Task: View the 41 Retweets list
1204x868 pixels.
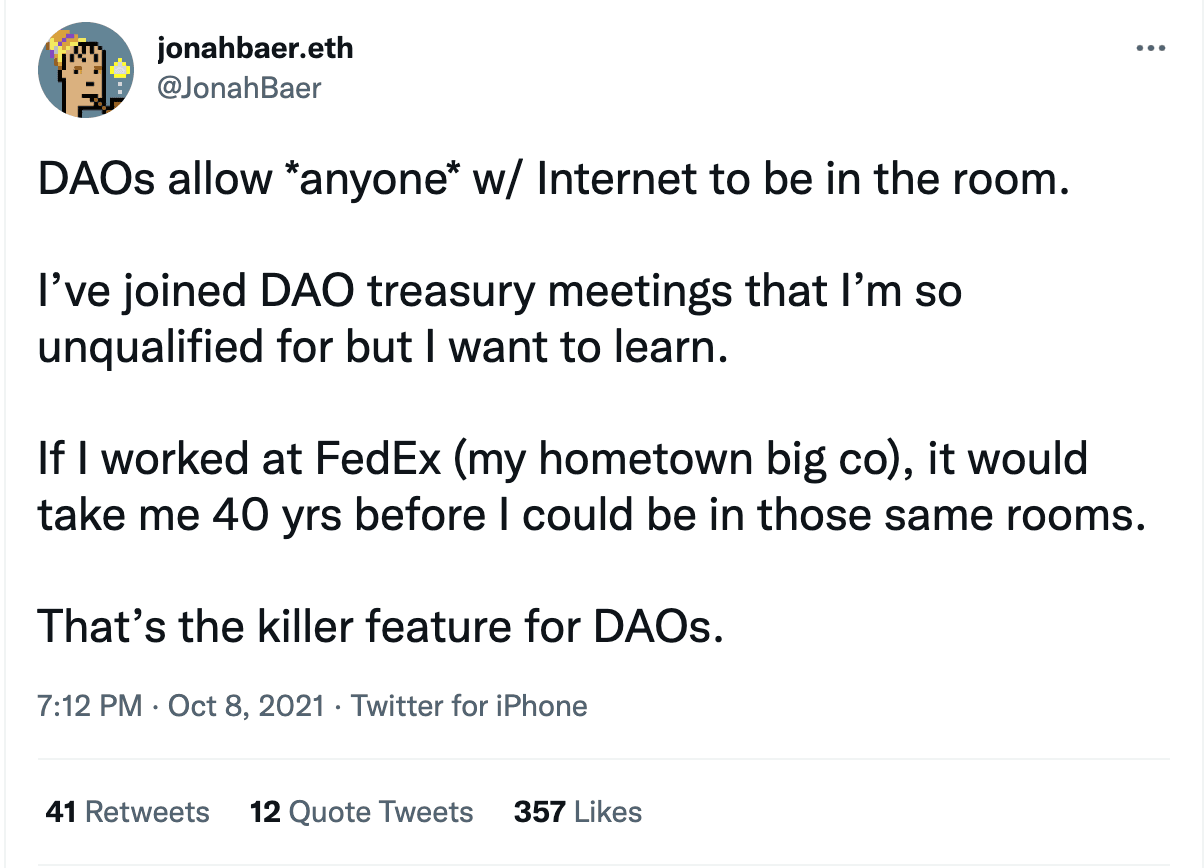Action: pyautogui.click(x=128, y=811)
